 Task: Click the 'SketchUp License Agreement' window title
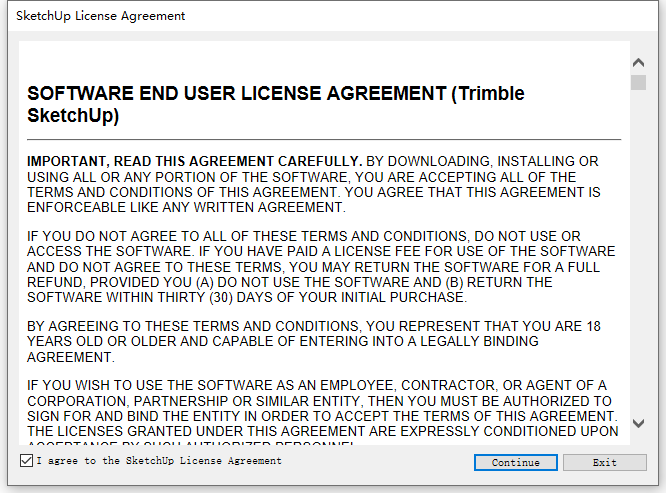pyautogui.click(x=101, y=16)
